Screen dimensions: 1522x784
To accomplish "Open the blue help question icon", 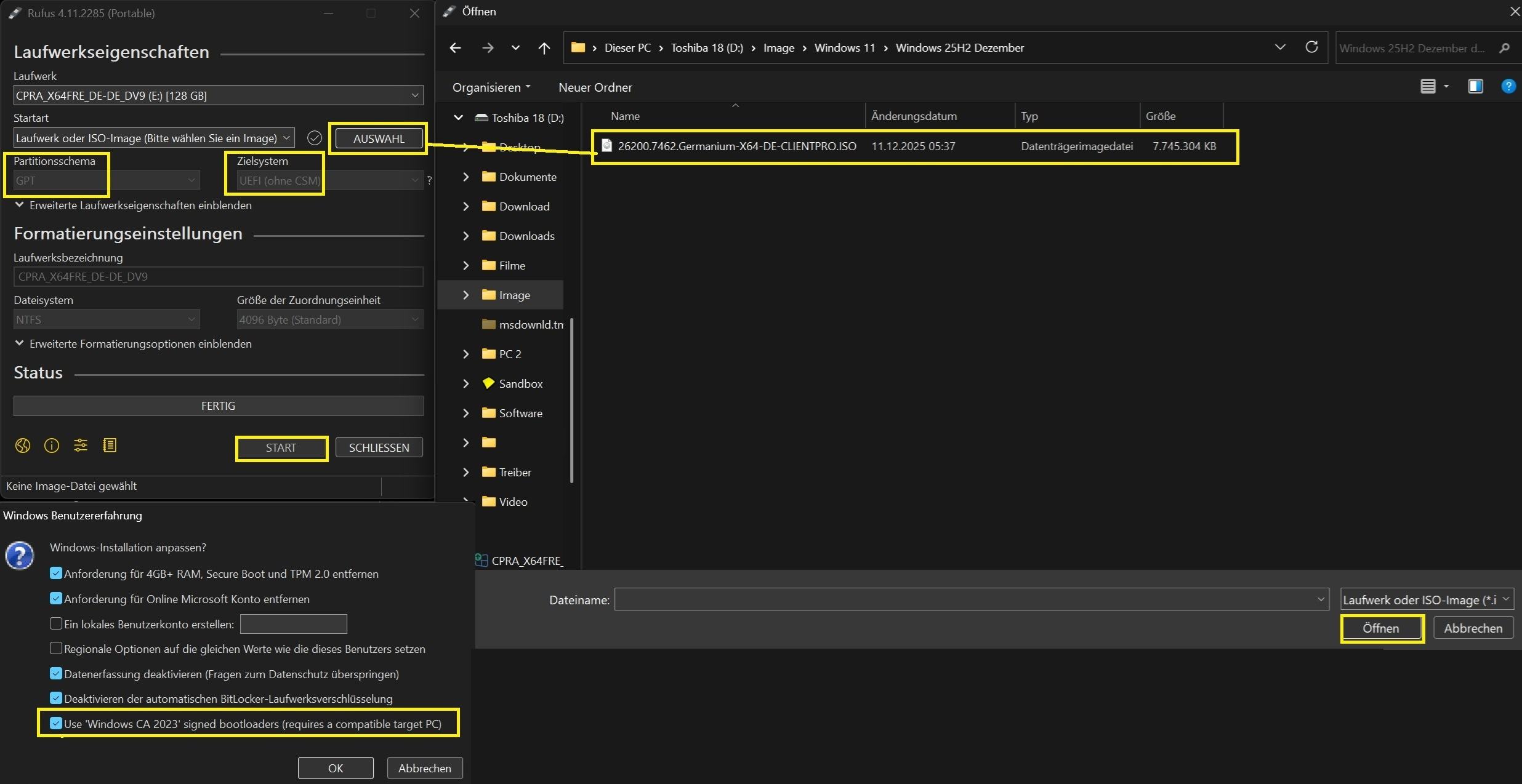I will [x=1508, y=86].
